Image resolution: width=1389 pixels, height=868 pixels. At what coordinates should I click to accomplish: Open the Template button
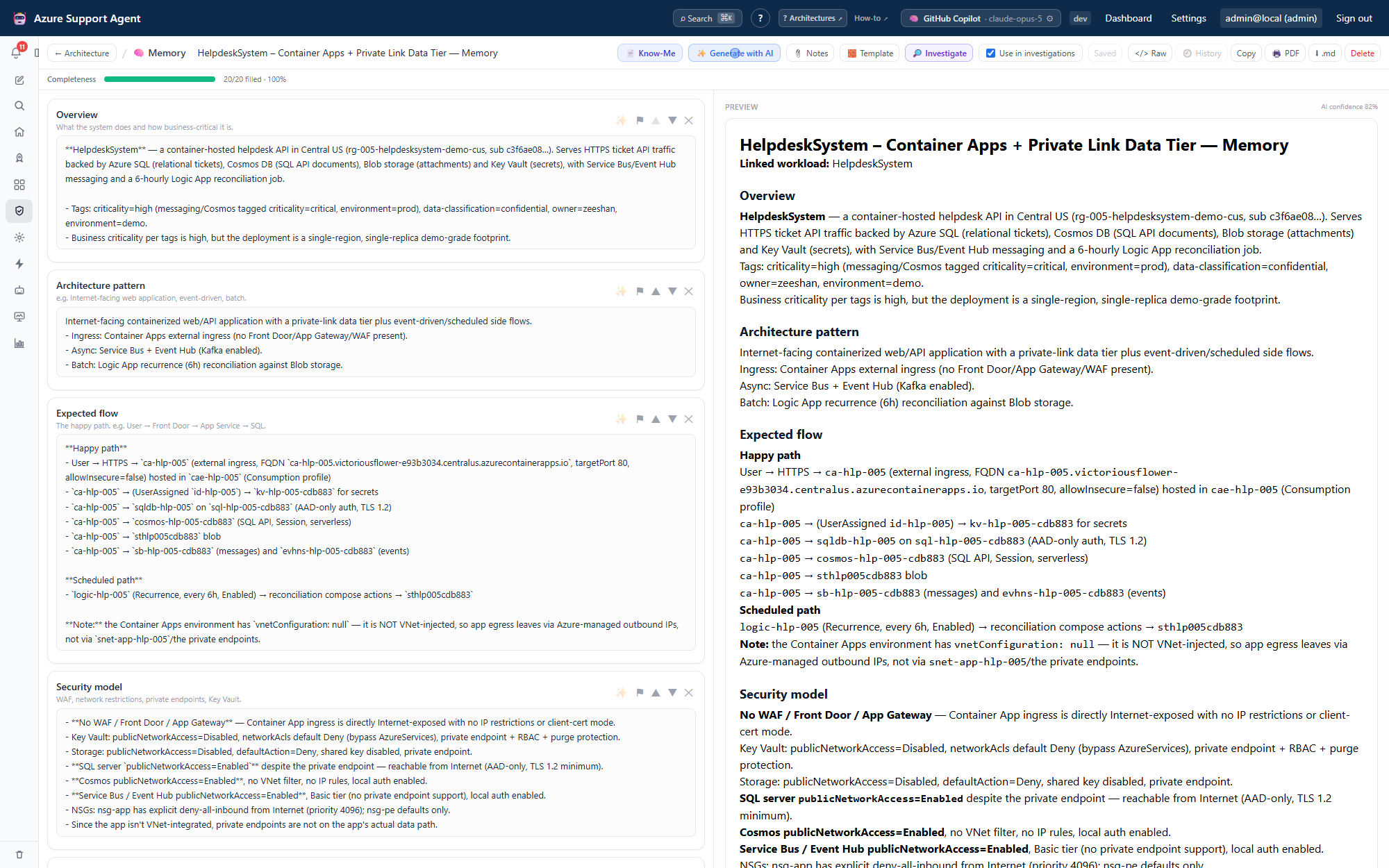(870, 53)
